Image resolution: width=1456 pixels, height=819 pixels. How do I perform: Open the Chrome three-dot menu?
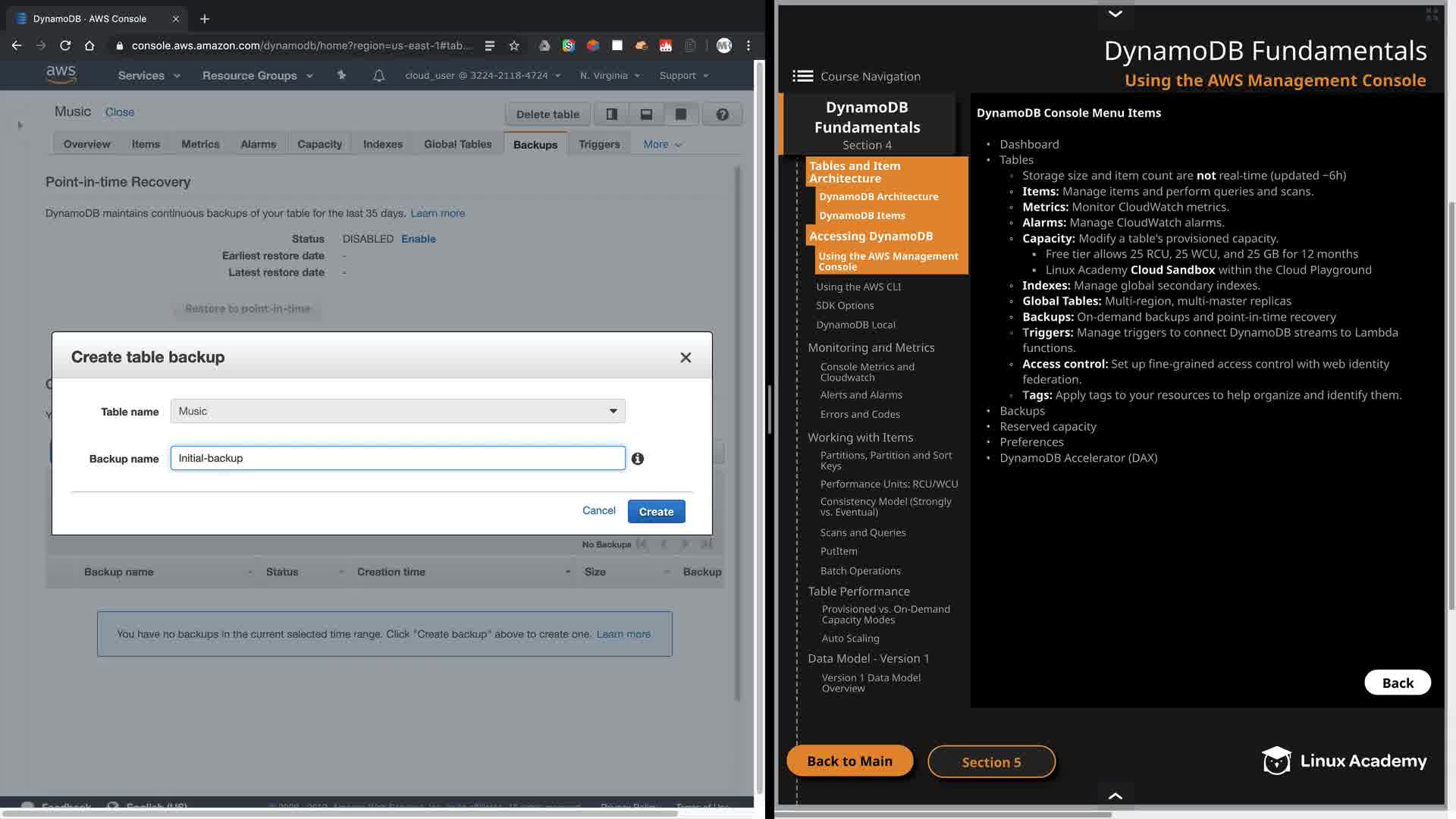click(748, 45)
